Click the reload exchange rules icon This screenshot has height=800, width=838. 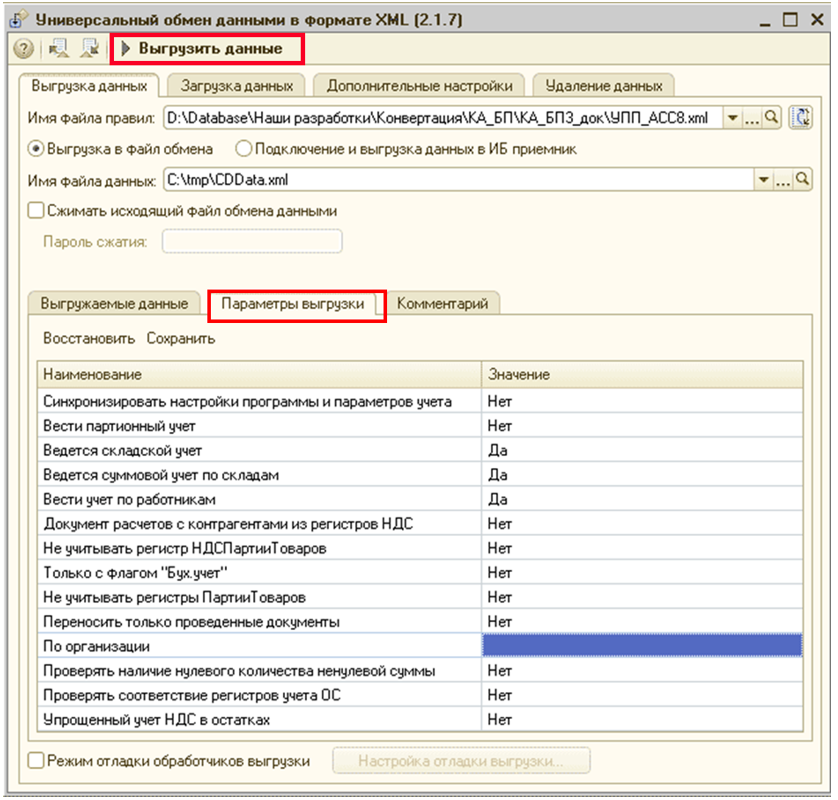tap(799, 117)
